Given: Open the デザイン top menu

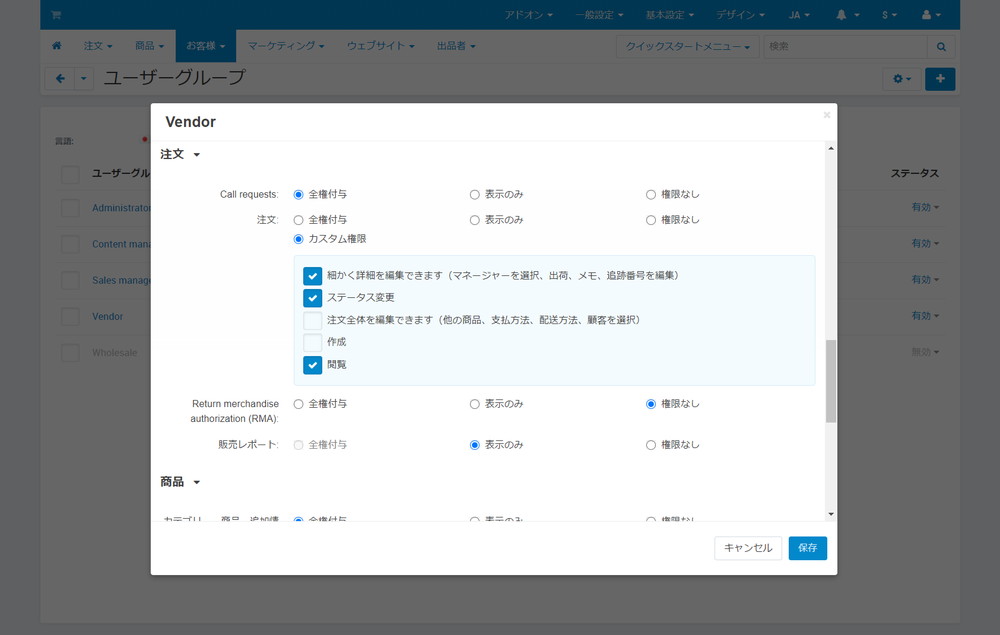Looking at the screenshot, I should [740, 15].
